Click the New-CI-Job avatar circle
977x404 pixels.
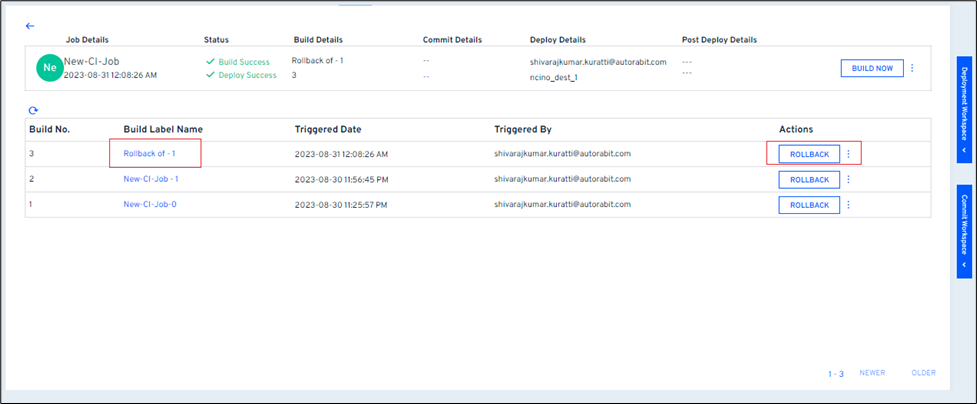49,68
